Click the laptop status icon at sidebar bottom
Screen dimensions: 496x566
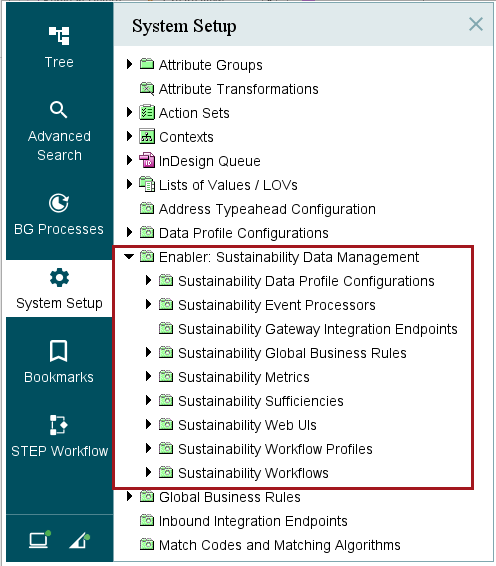point(39,539)
